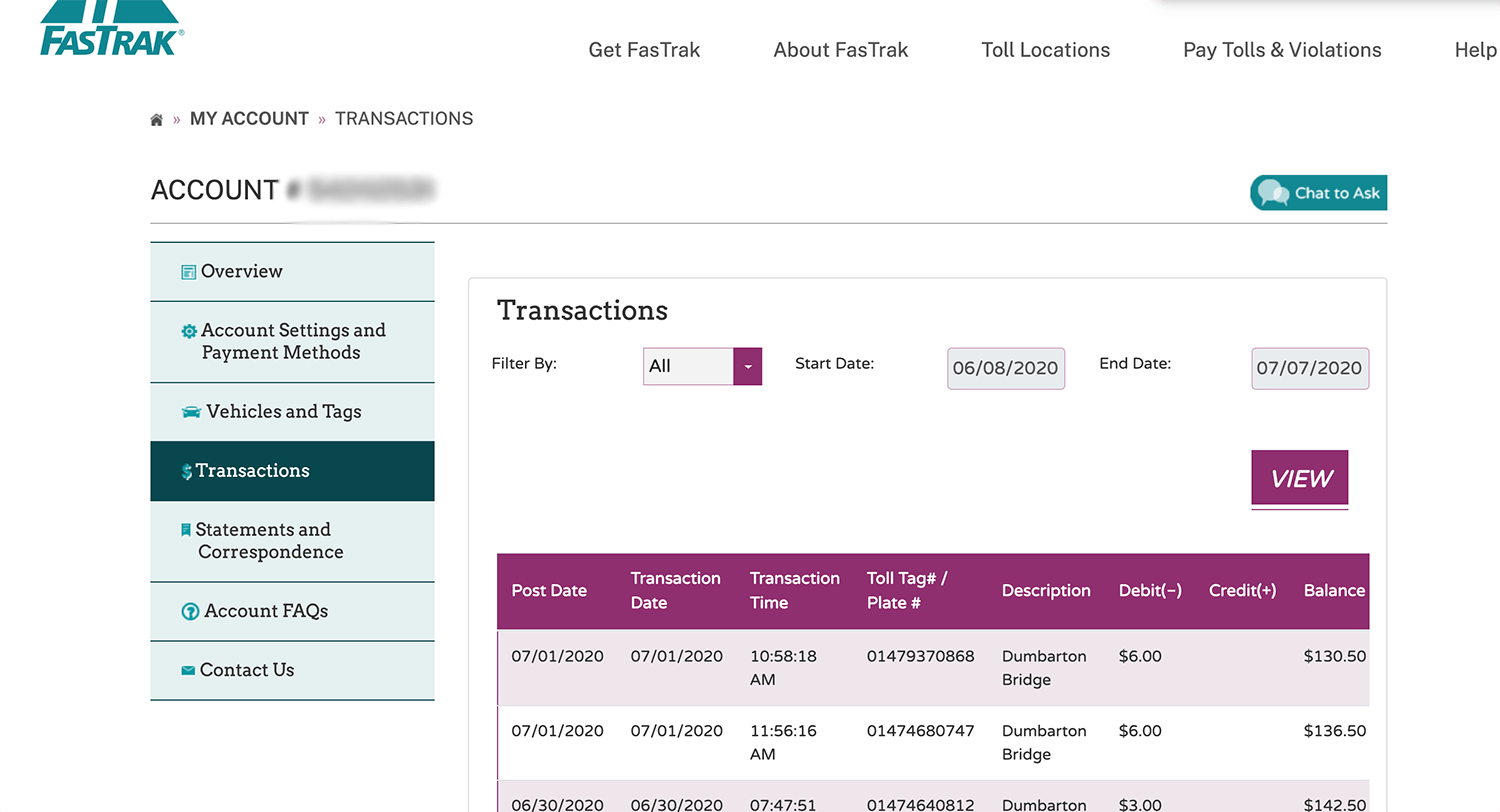This screenshot has height=812, width=1500.
Task: Click the TRANSACTIONS breadcrumb text
Action: pos(404,119)
